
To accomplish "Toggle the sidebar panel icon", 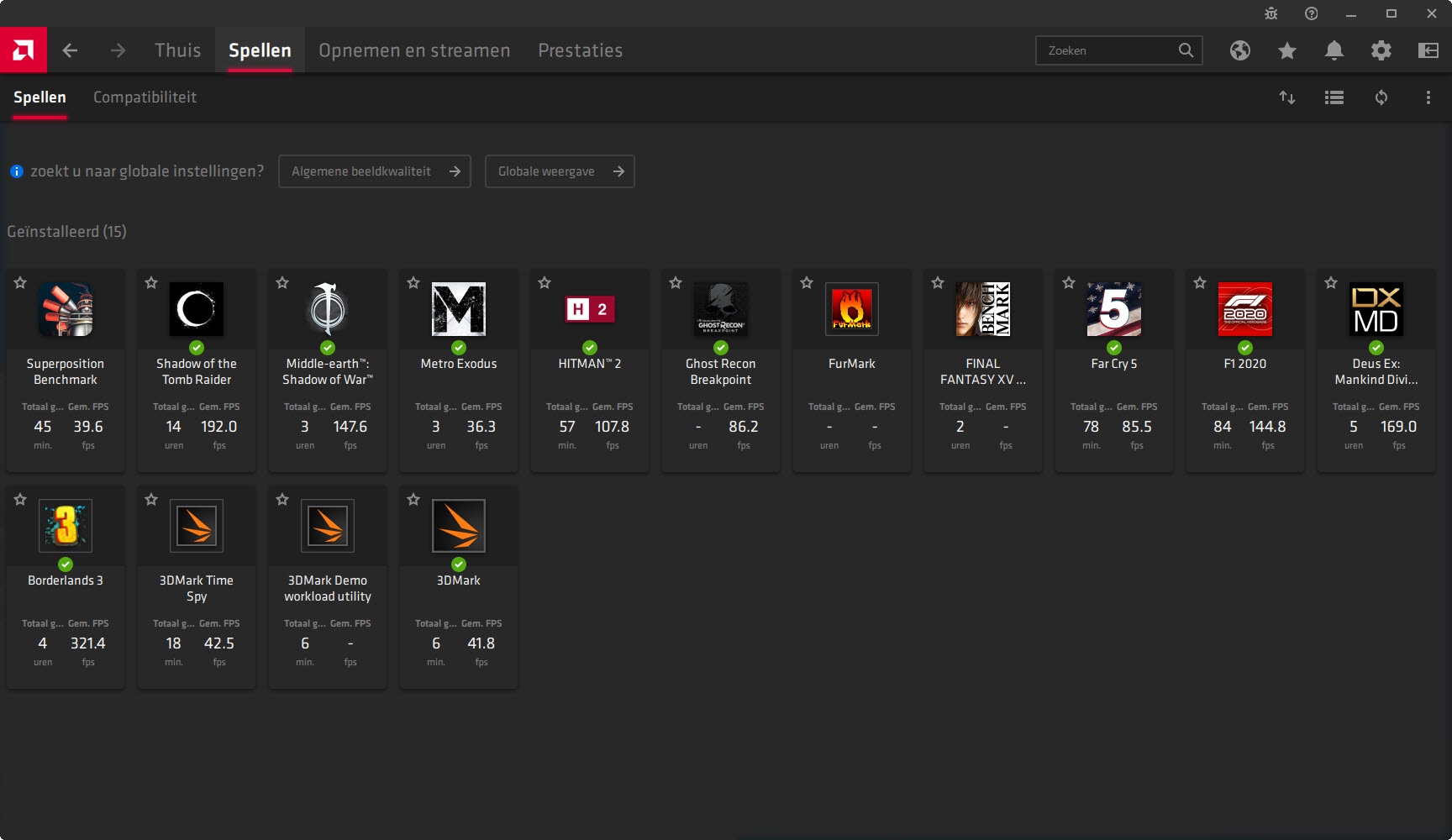I will pyautogui.click(x=1428, y=50).
